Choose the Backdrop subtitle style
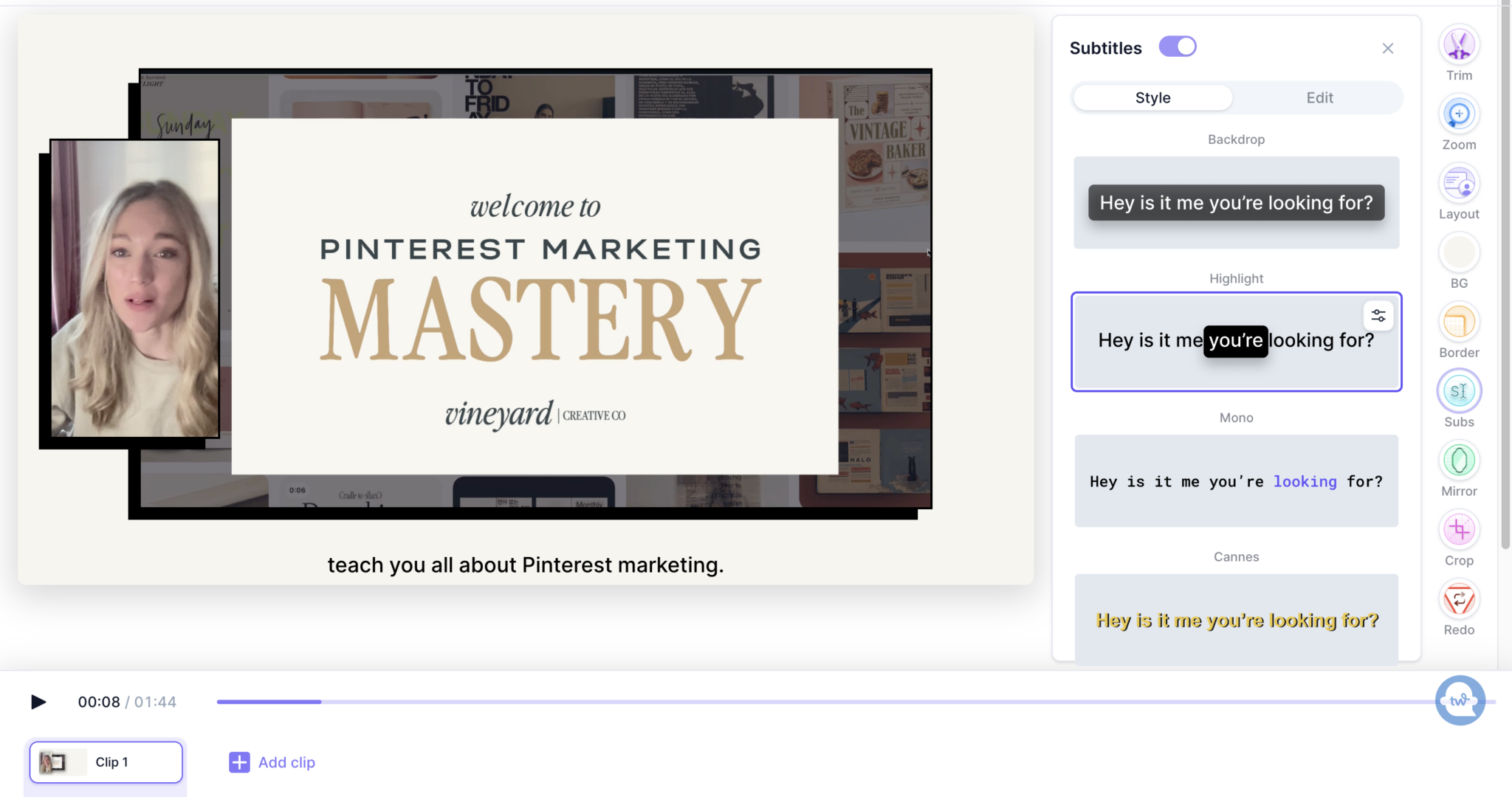The image size is (1512, 797). (1236, 203)
